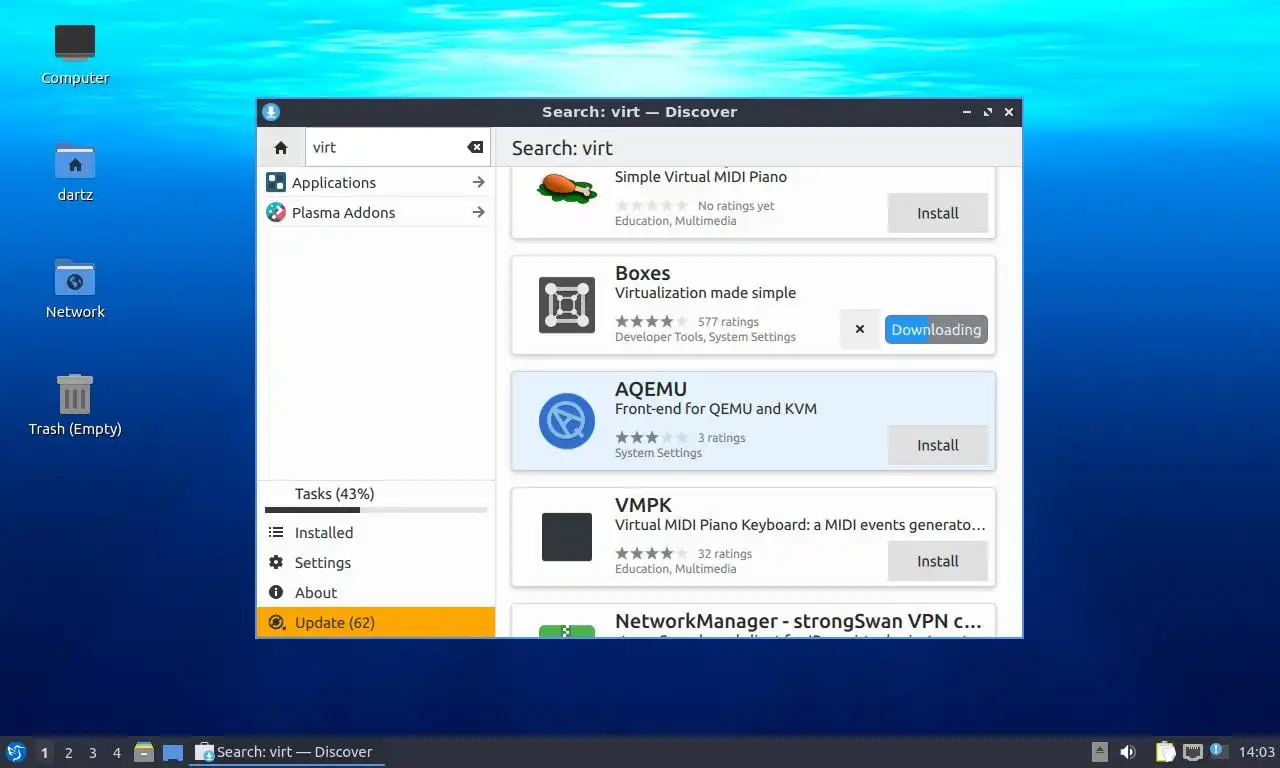Click the Plasma Addons category icon
The height and width of the screenshot is (768, 1280).
point(276,212)
